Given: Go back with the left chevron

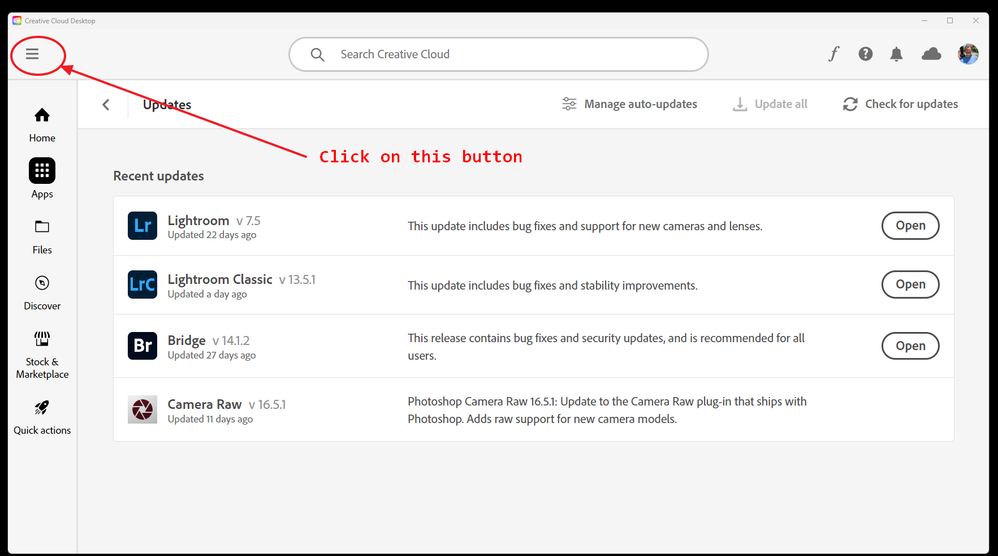Looking at the screenshot, I should (x=106, y=104).
